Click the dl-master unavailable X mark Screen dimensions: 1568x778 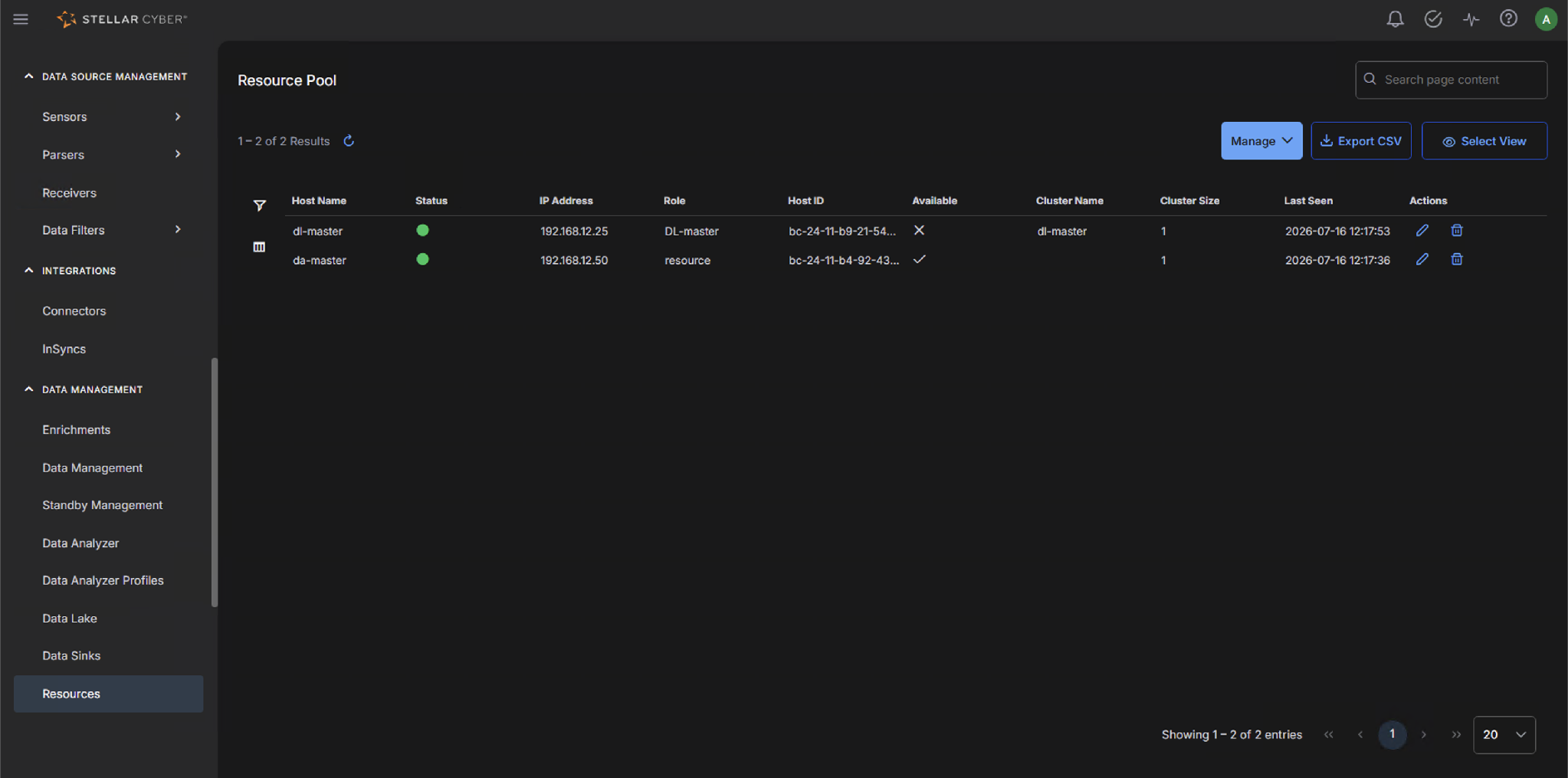(919, 230)
